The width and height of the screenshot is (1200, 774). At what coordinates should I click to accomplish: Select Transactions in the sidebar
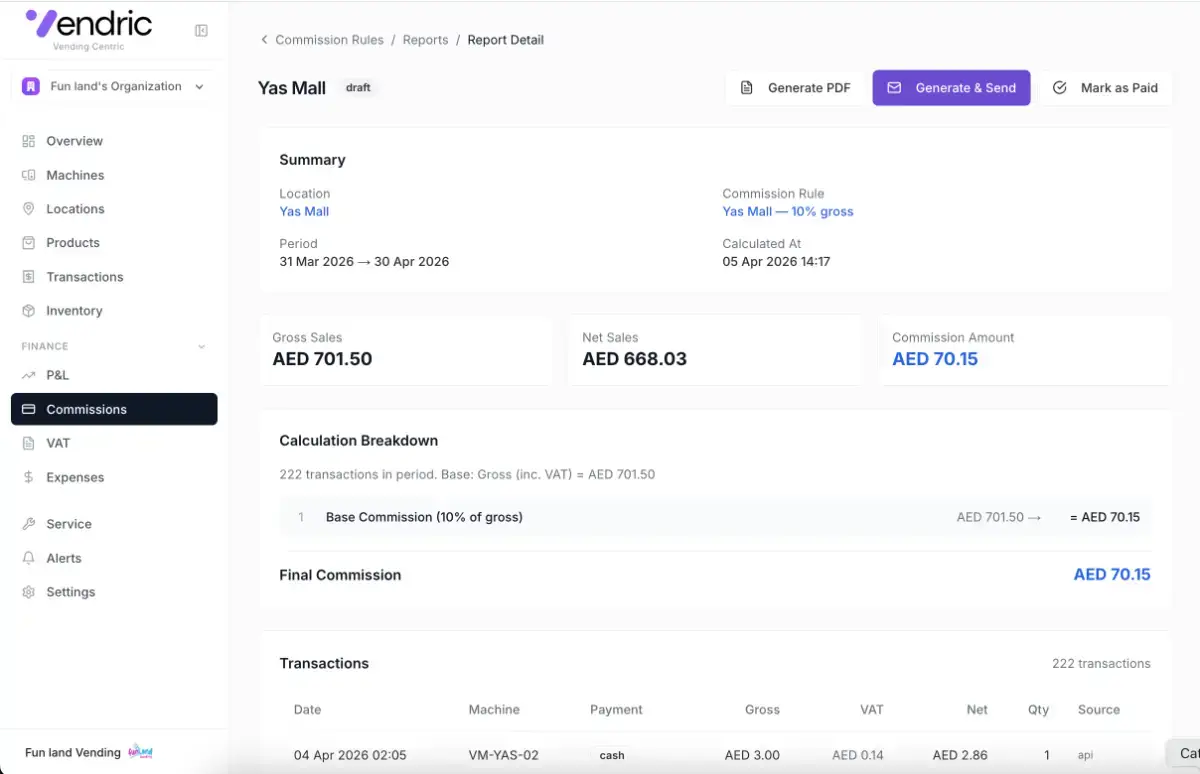[114, 277]
